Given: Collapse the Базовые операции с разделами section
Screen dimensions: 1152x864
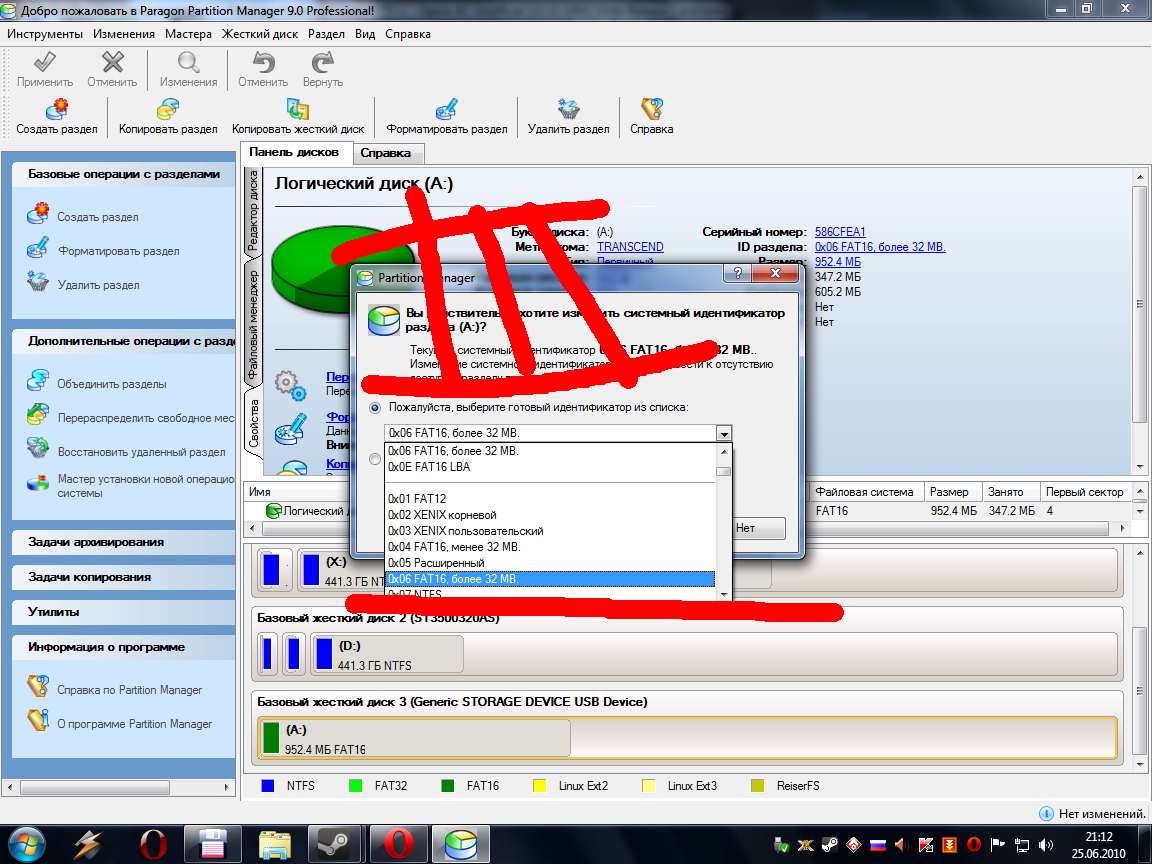Looking at the screenshot, I should 123,174.
